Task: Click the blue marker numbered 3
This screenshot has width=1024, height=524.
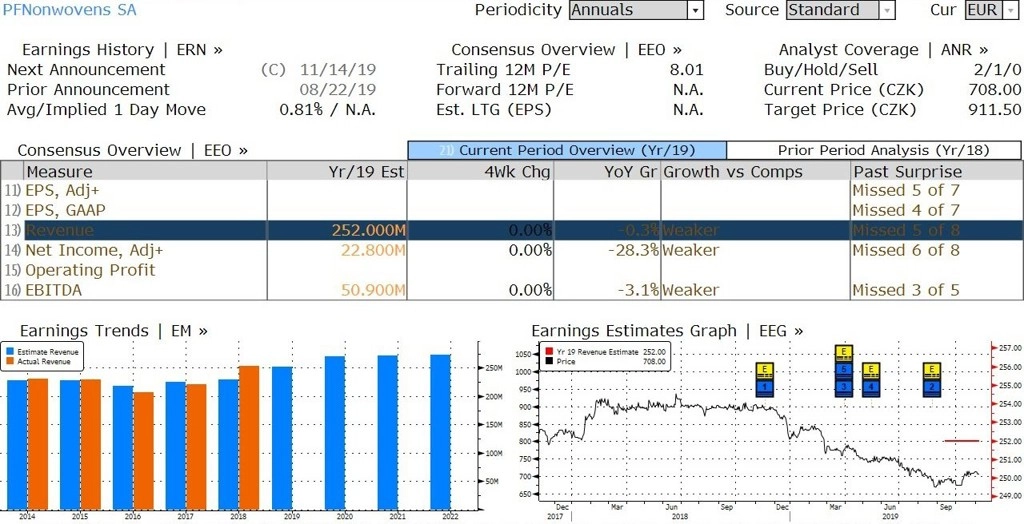Action: tap(844, 387)
